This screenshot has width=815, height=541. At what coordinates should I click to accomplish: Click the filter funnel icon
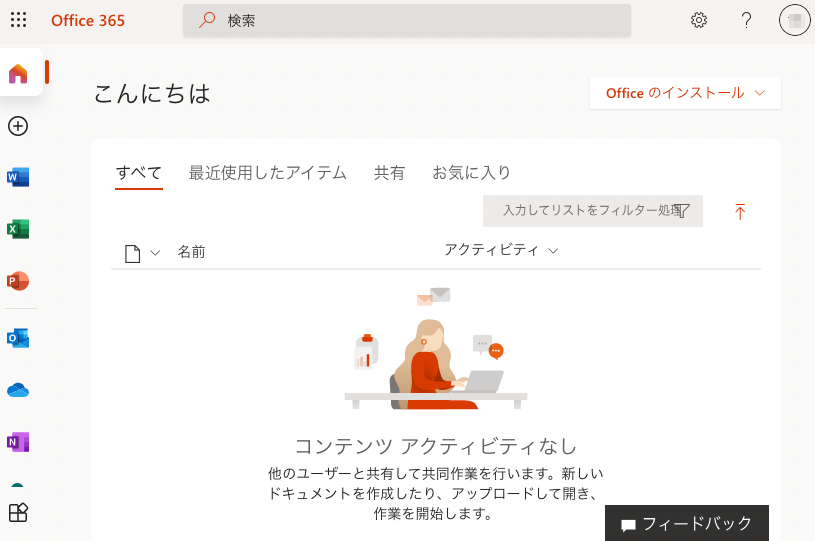tap(683, 210)
